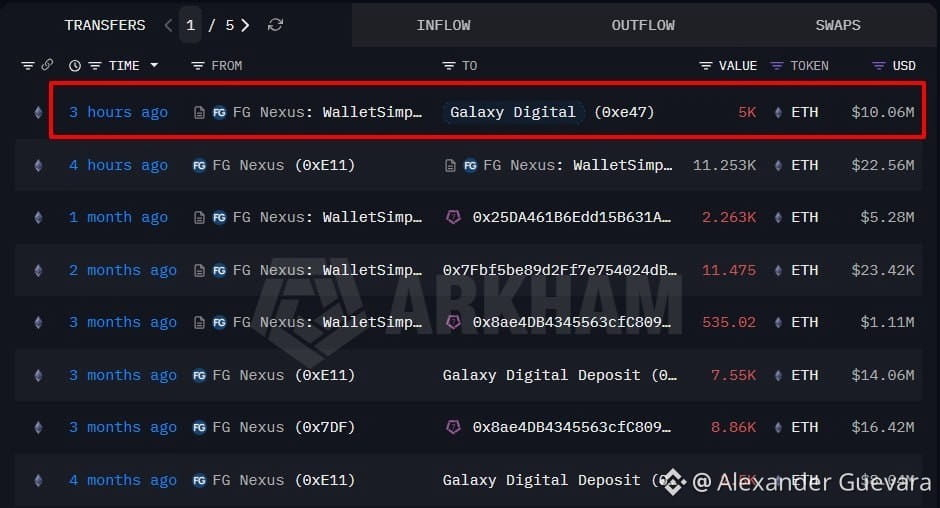This screenshot has height=508, width=940.
Task: Go to the next transfers page
Action: coord(245,25)
